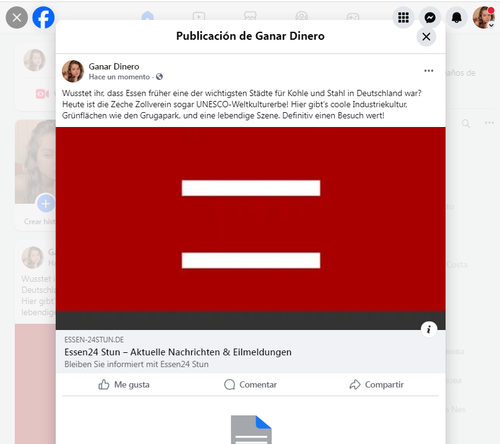Click the link info 'i' icon
Image resolution: width=500 pixels, height=444 pixels.
[x=429, y=329]
